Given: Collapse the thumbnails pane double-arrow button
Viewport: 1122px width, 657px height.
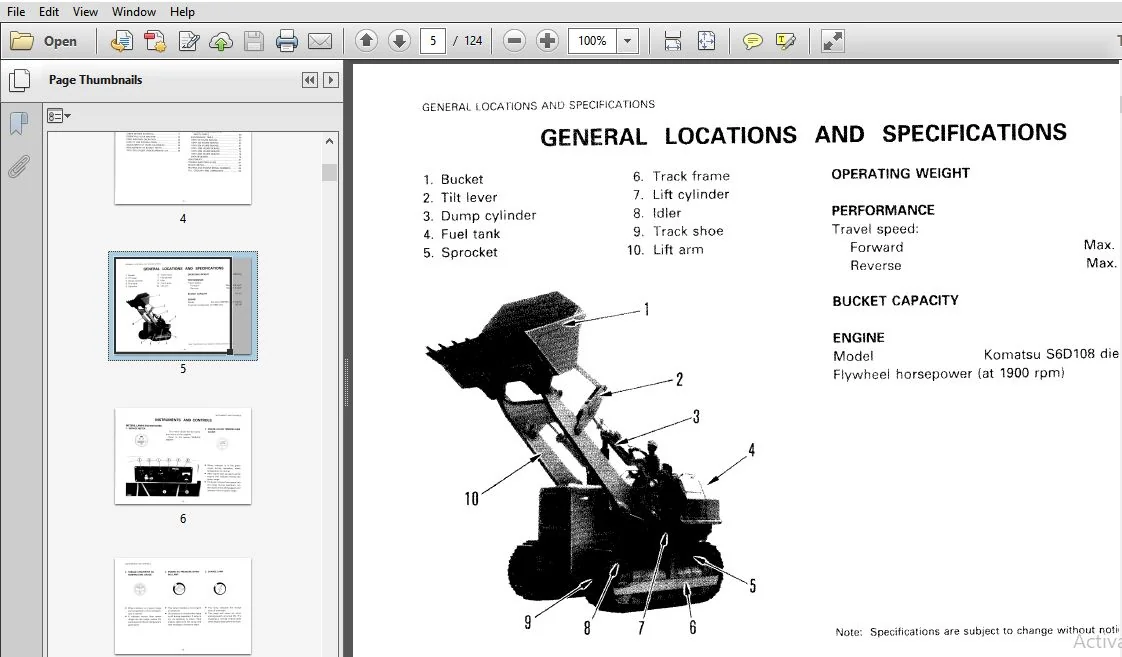Looking at the screenshot, I should click(x=310, y=80).
